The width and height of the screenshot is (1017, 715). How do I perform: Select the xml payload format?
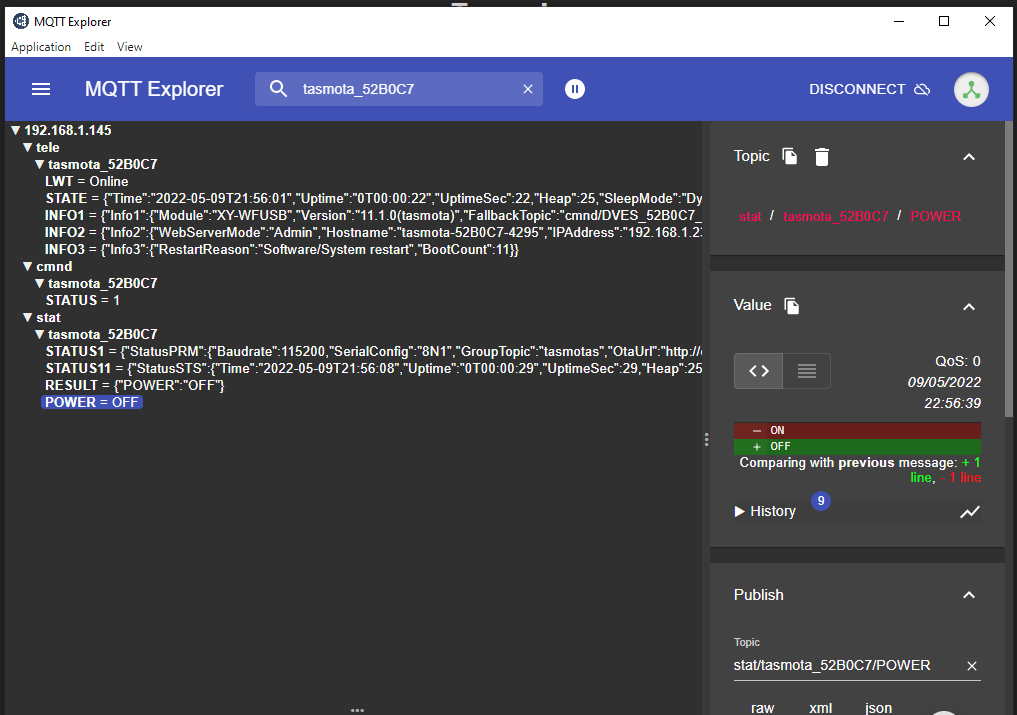[820, 708]
